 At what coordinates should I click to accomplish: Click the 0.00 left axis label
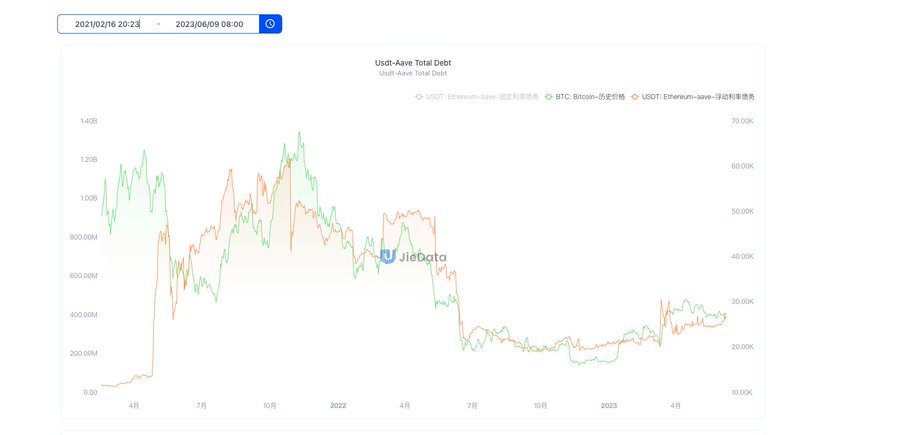(90, 392)
